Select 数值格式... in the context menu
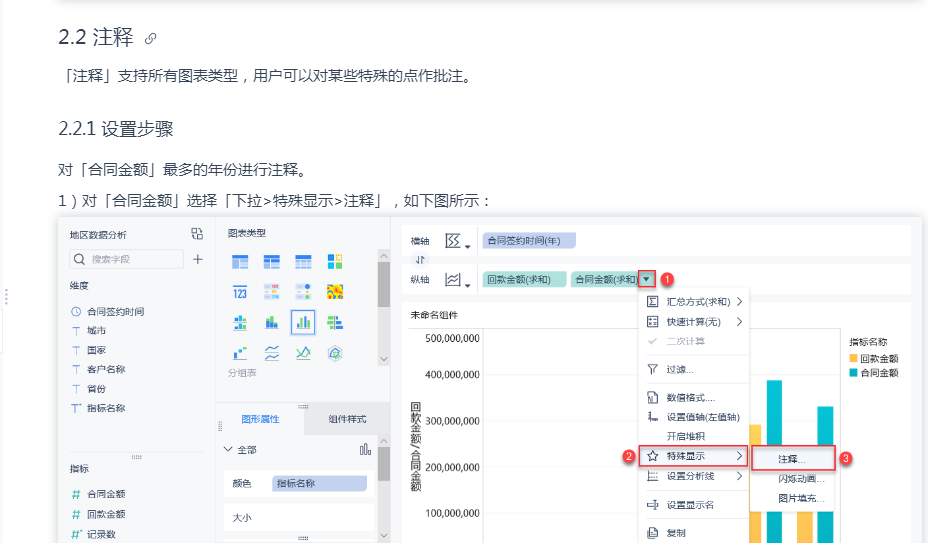 click(x=693, y=397)
